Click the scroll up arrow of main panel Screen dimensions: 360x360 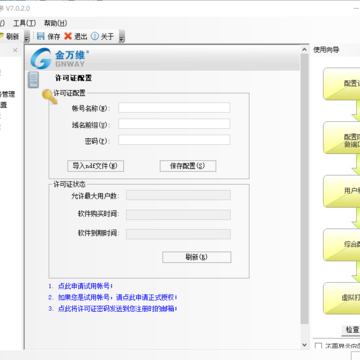click(x=304, y=49)
